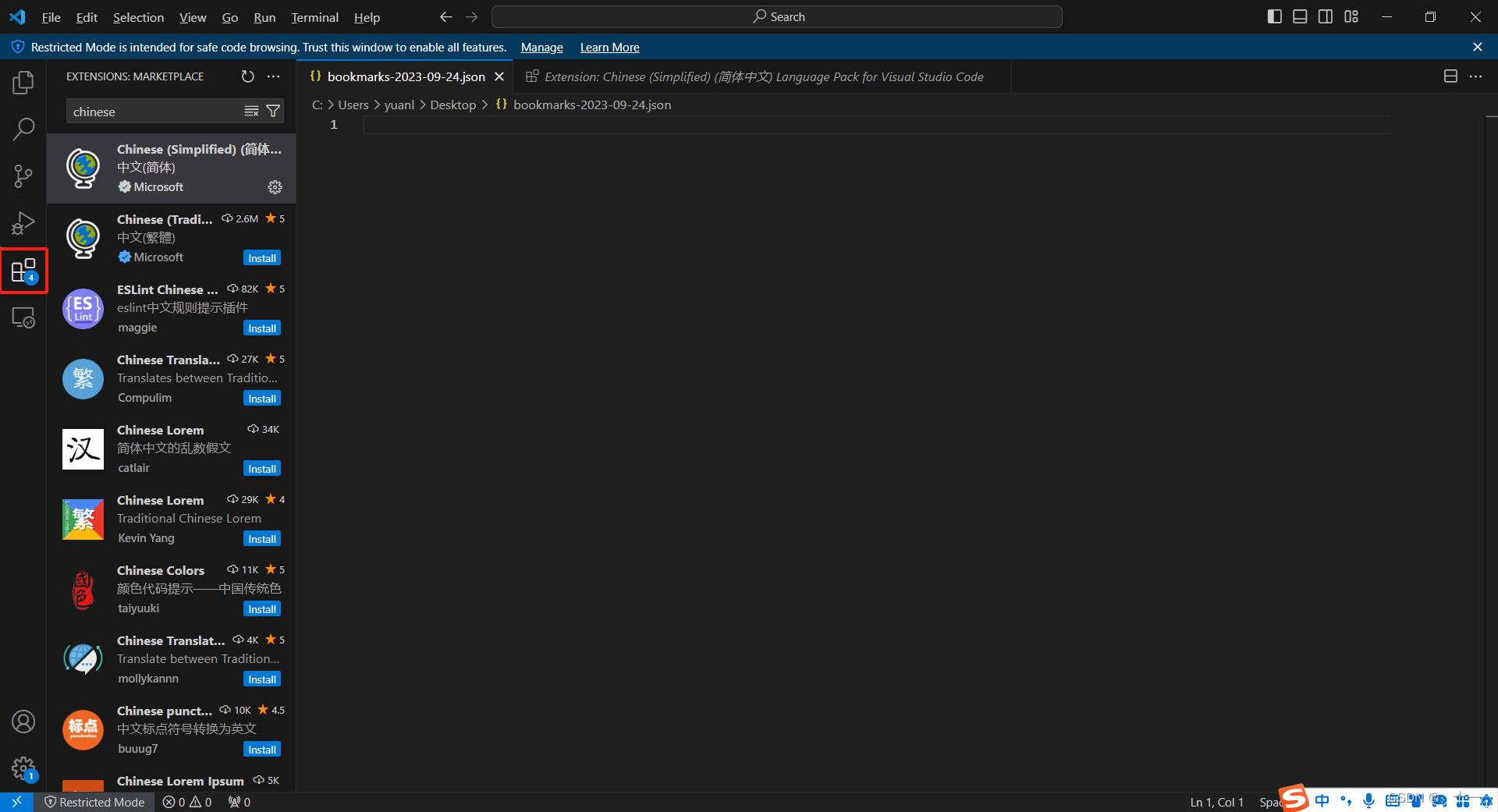Switch to Chinese Language Pack extension tab
Image resolution: width=1498 pixels, height=812 pixels.
point(762,76)
